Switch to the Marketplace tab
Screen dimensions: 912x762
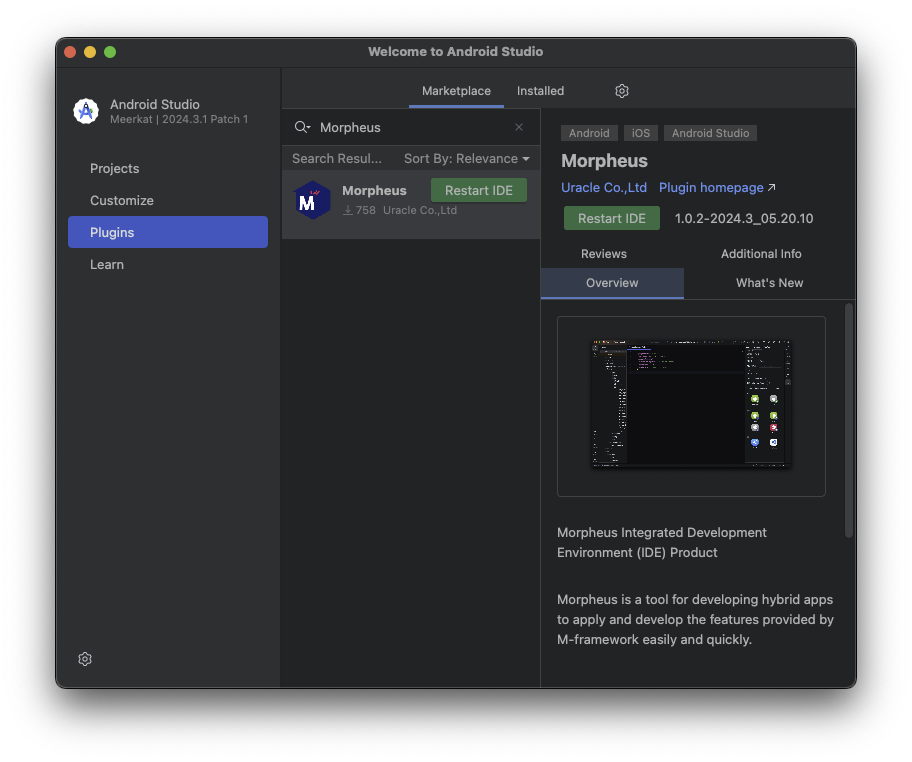point(456,91)
